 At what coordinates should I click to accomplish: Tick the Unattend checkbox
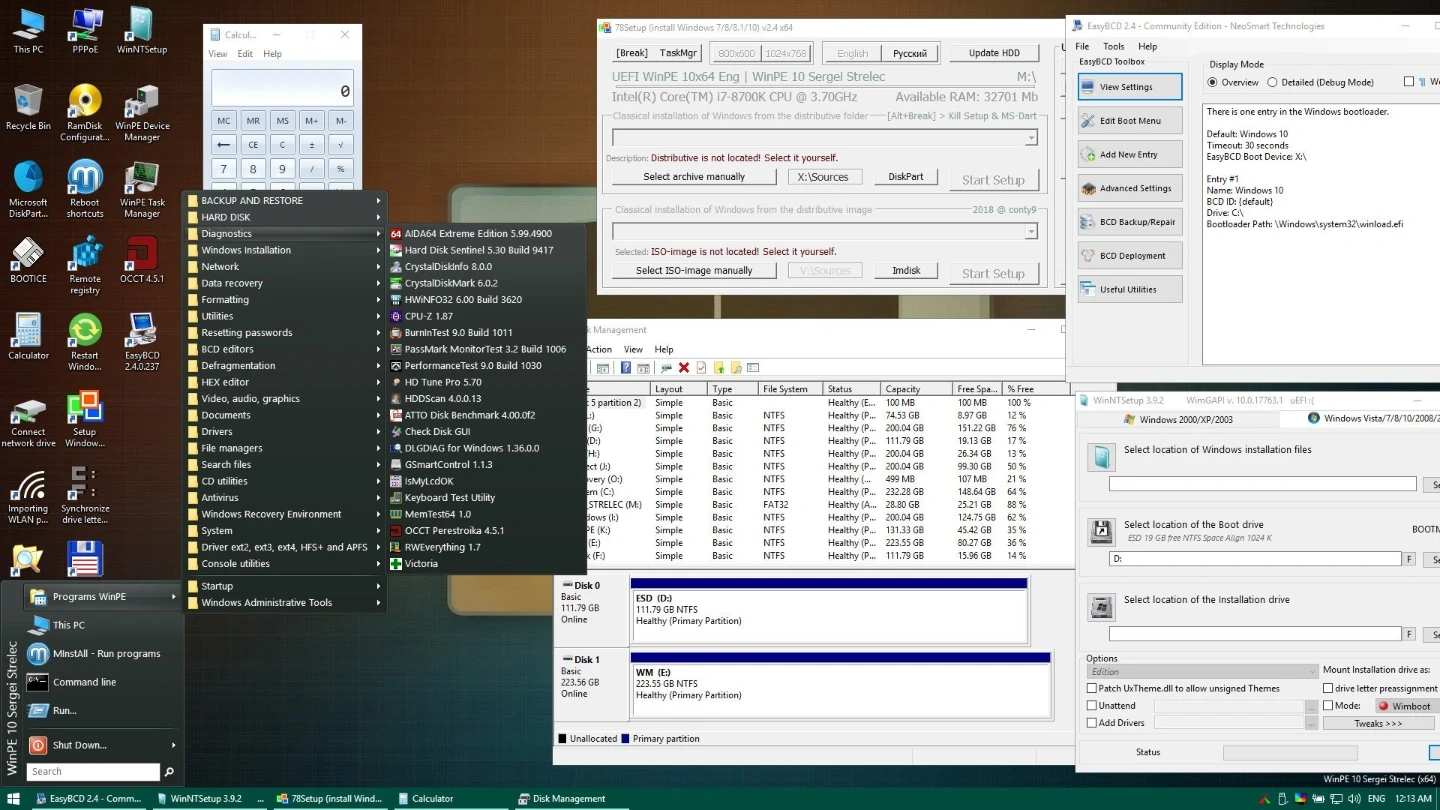(x=1092, y=706)
